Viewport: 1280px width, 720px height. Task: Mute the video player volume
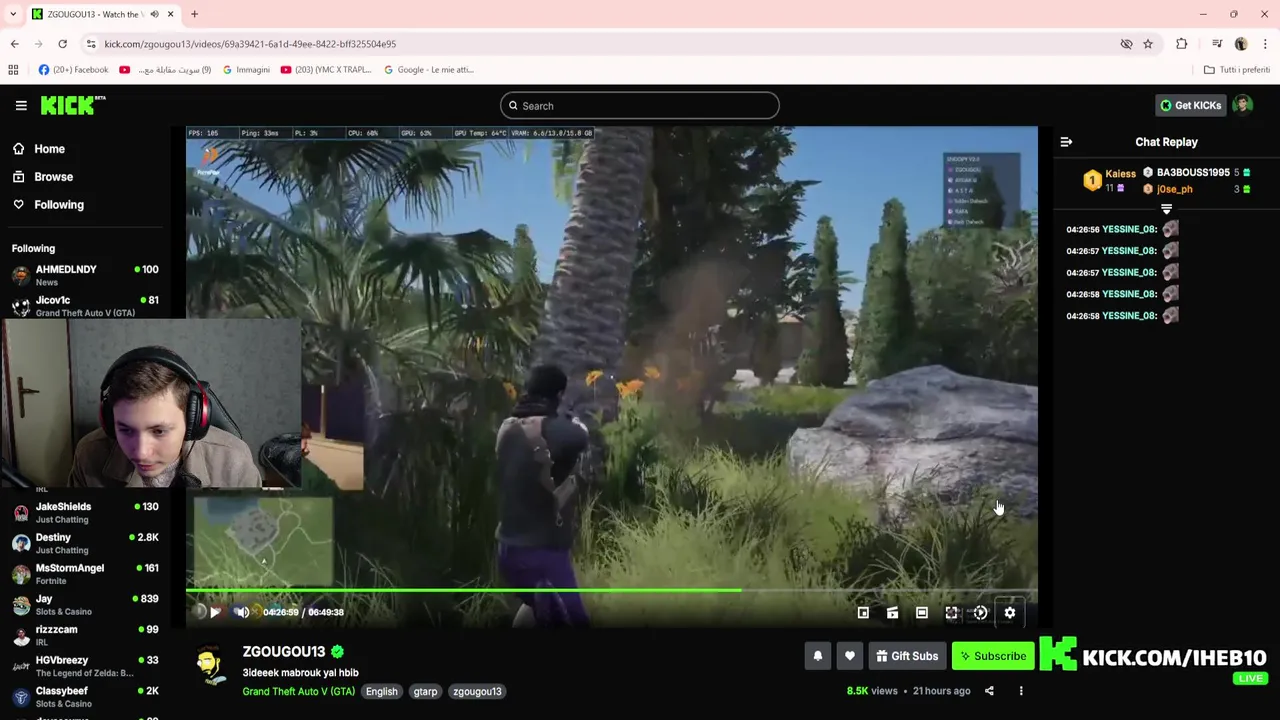(241, 612)
